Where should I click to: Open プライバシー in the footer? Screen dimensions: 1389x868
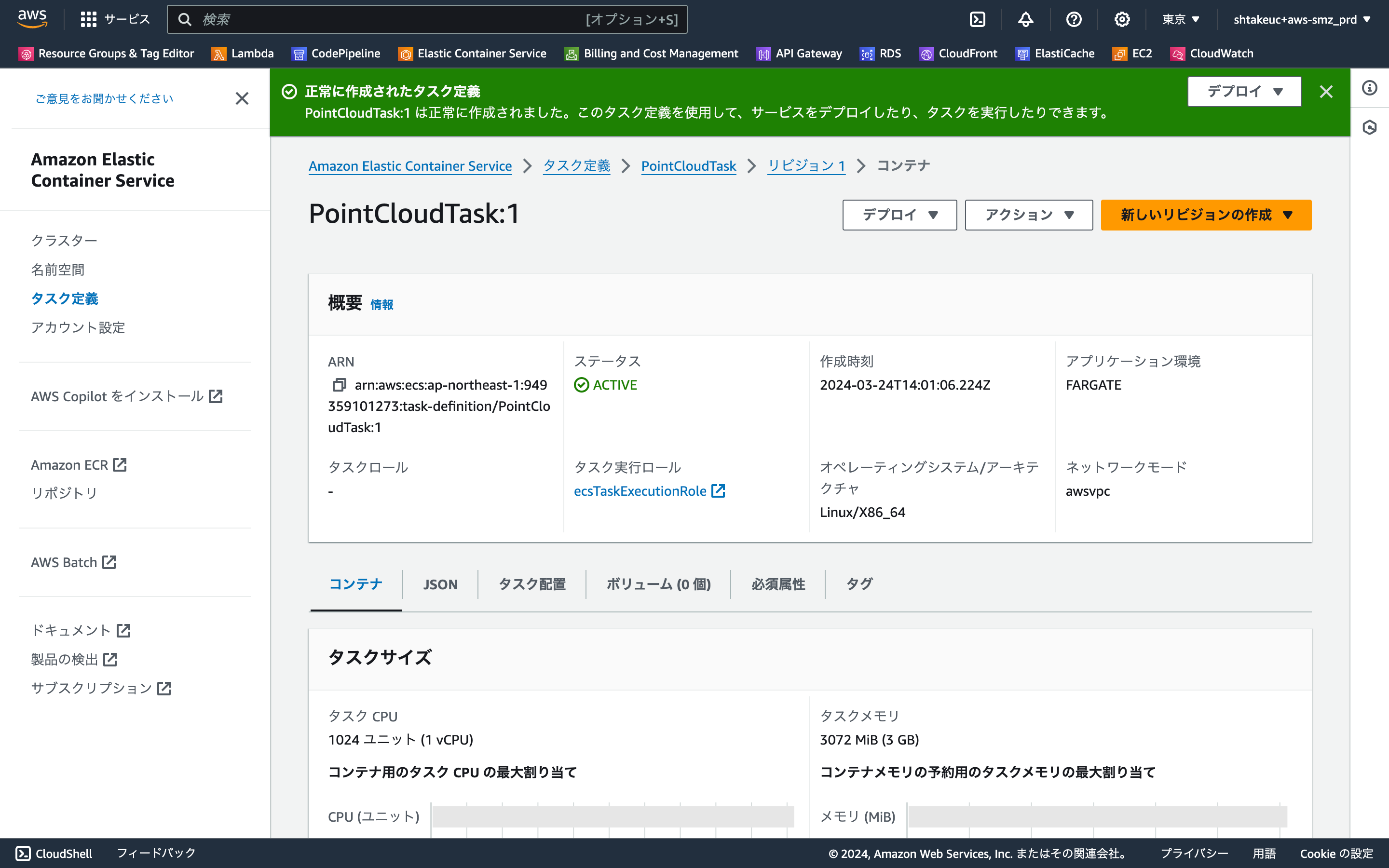[x=1195, y=853]
